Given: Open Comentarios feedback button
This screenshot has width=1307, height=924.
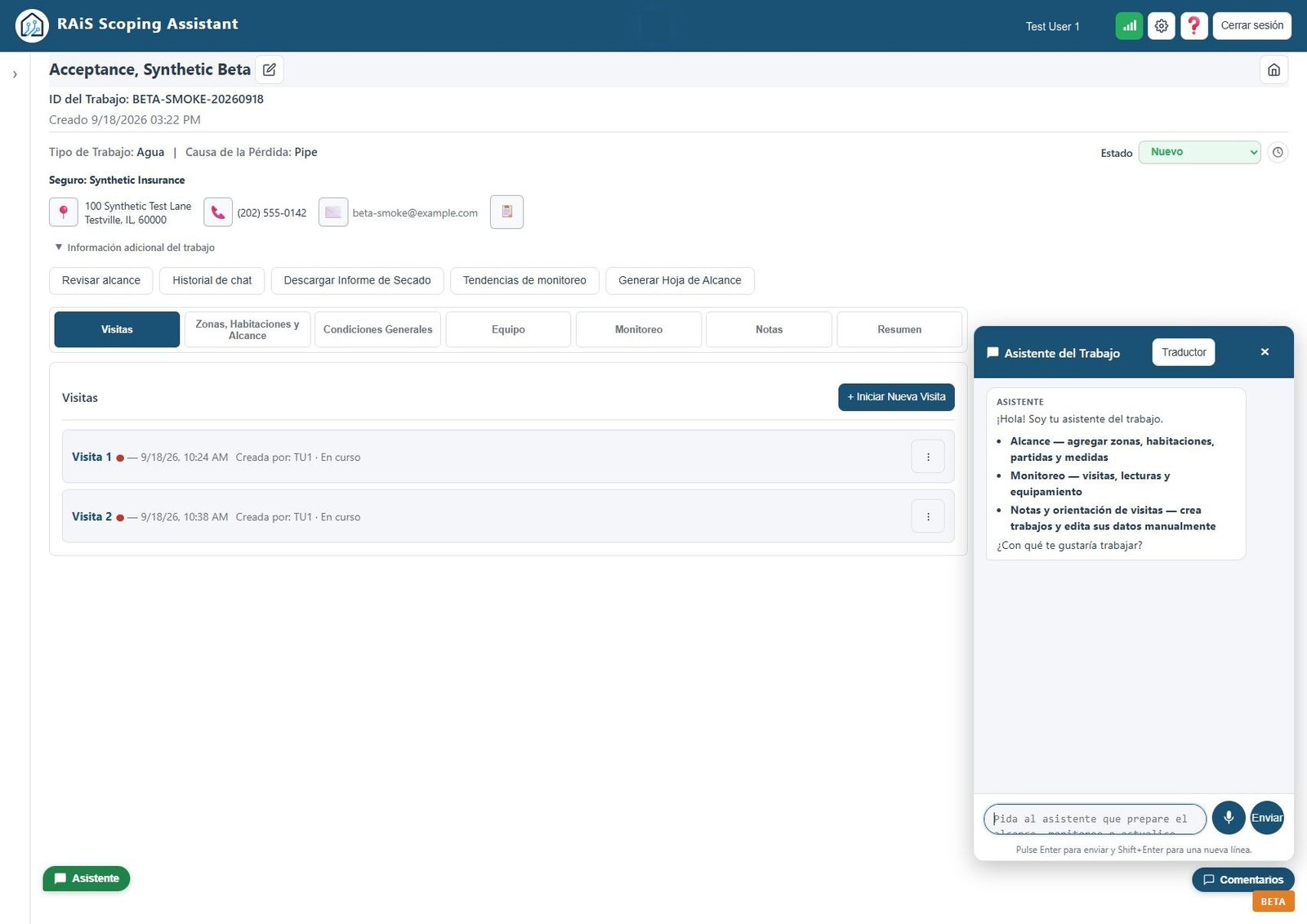Looking at the screenshot, I should [x=1243, y=880].
